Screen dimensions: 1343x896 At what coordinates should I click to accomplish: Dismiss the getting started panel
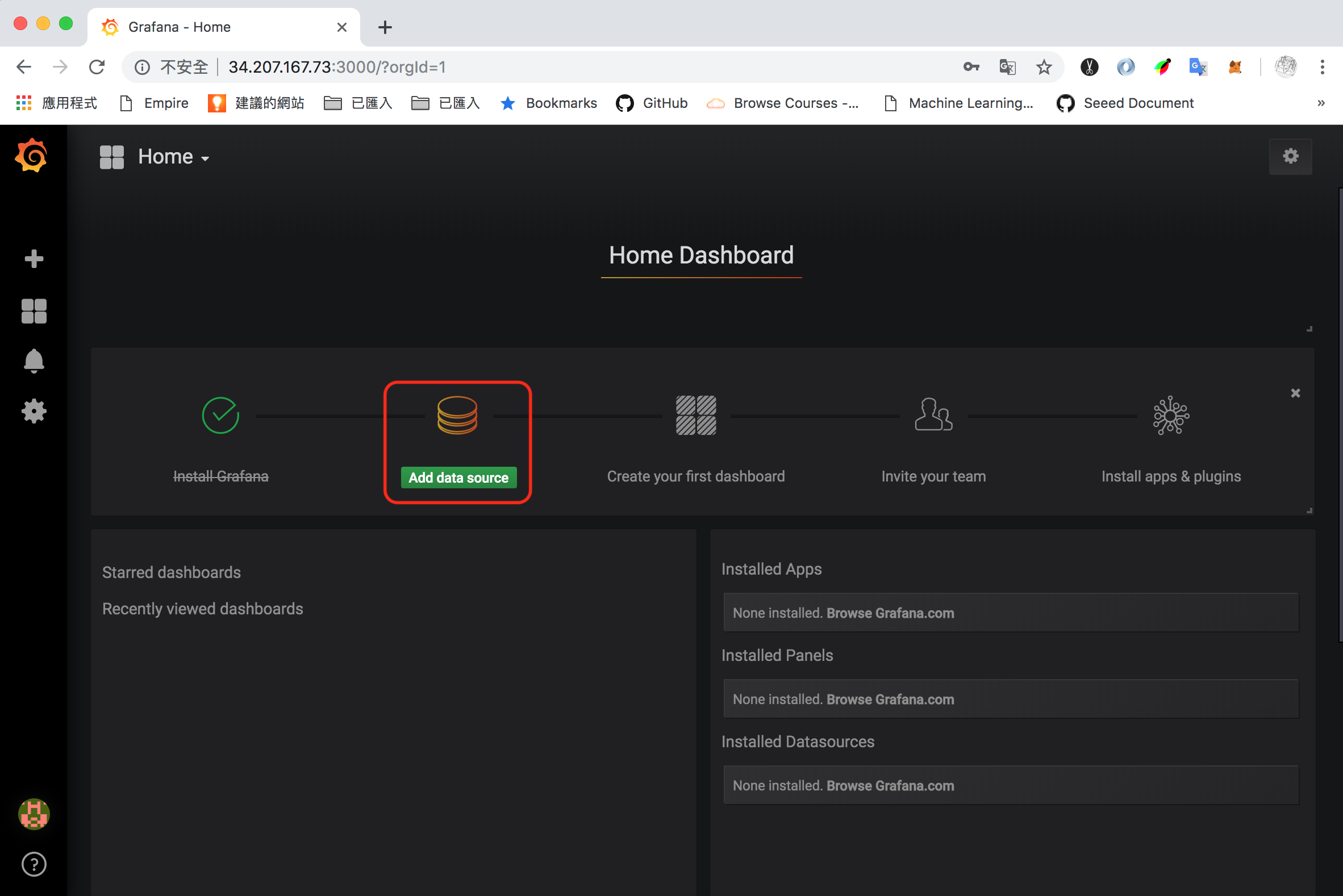1295,393
